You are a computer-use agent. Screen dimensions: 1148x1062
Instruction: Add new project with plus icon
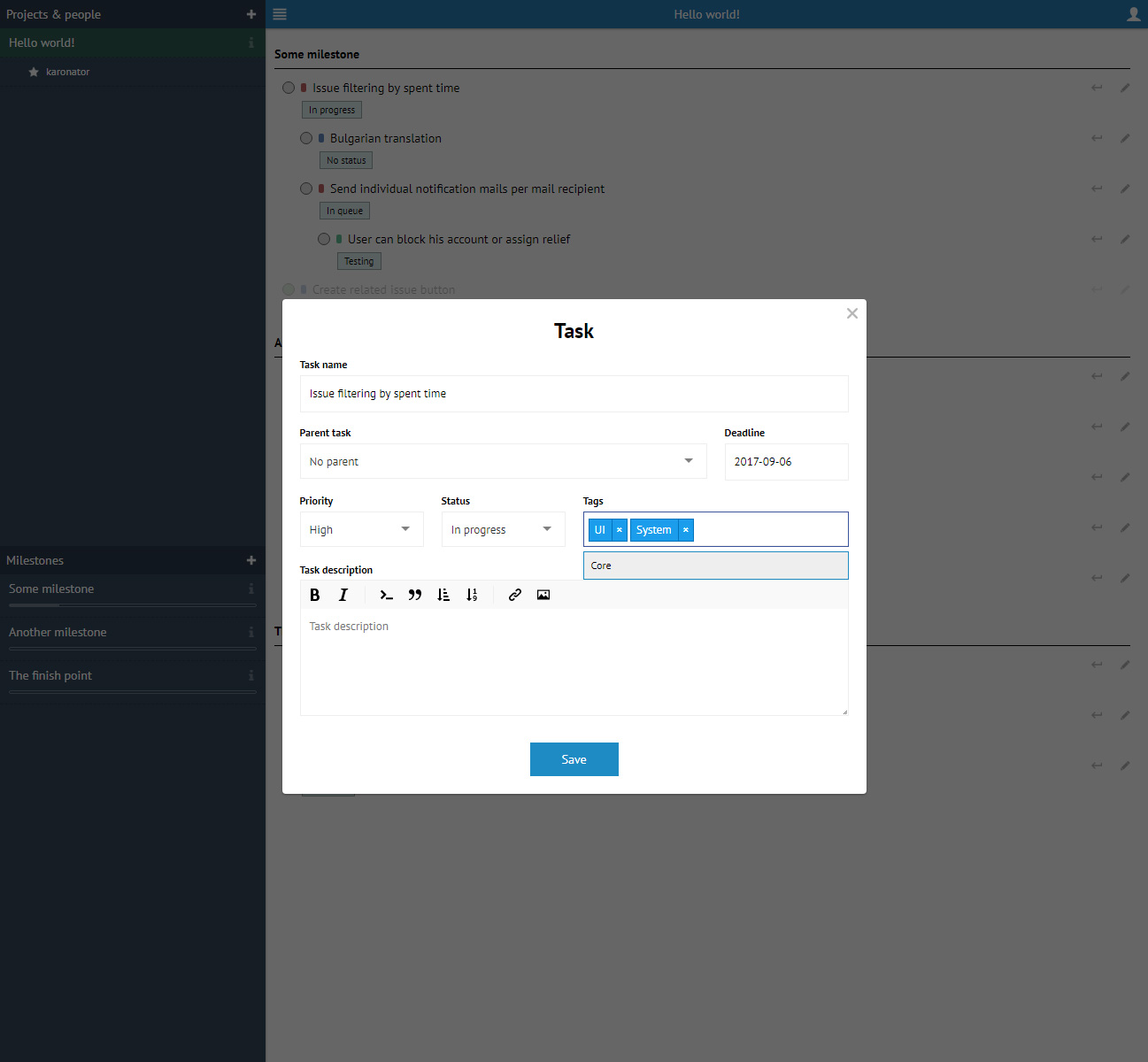click(x=251, y=14)
